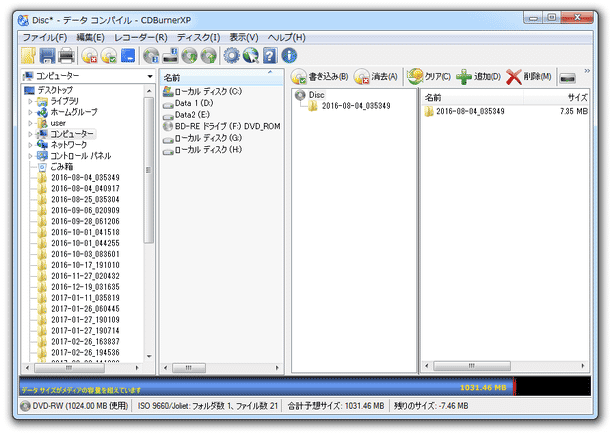Open help with question mark icon

pos(270,56)
